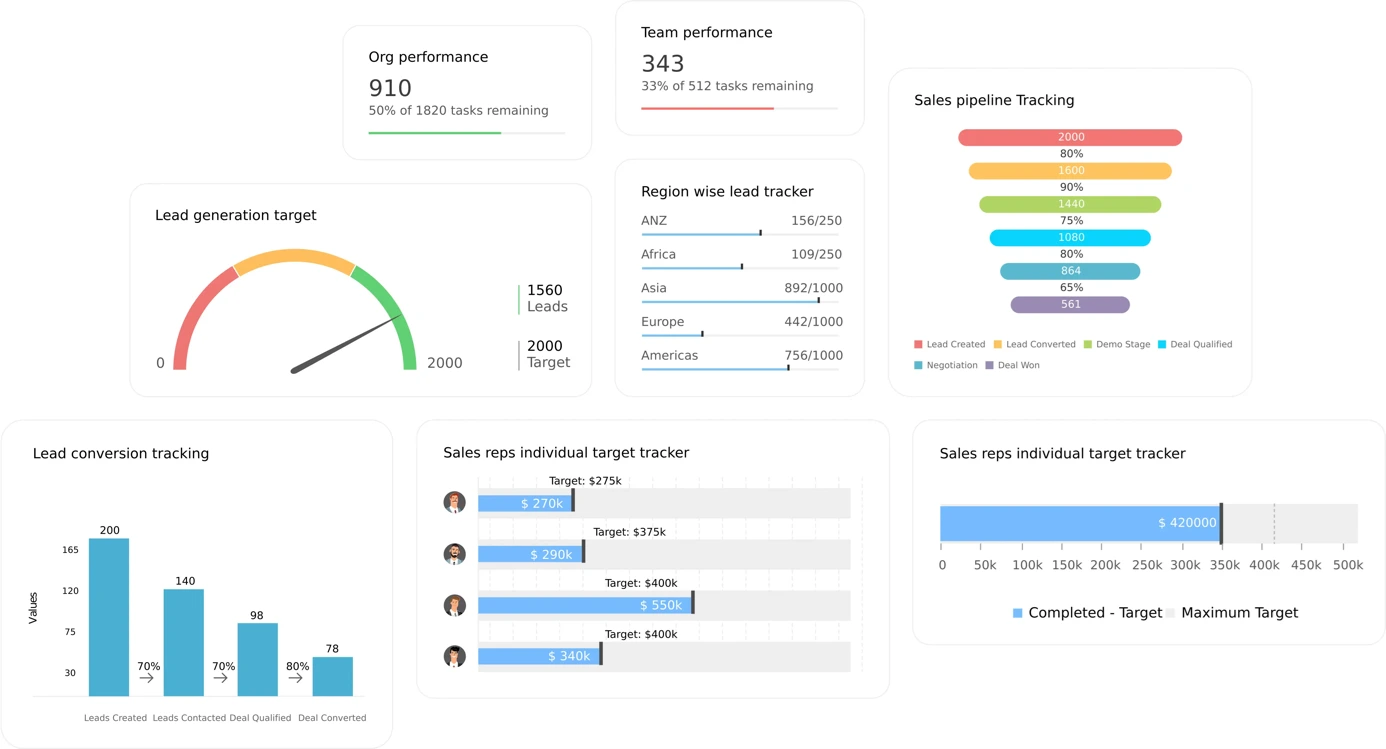Click the third sales rep's avatar photo
The width and height of the screenshot is (1386, 749).
[x=456, y=605]
